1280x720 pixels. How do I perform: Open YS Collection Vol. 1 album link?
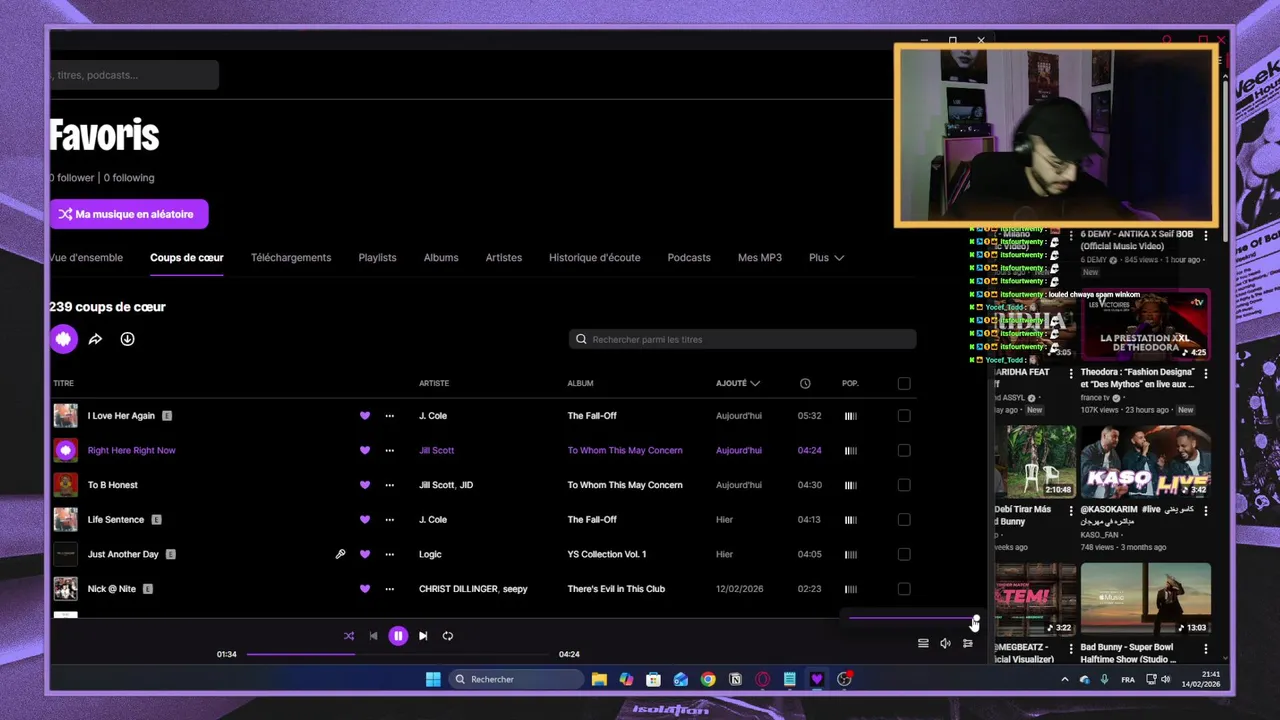(607, 554)
